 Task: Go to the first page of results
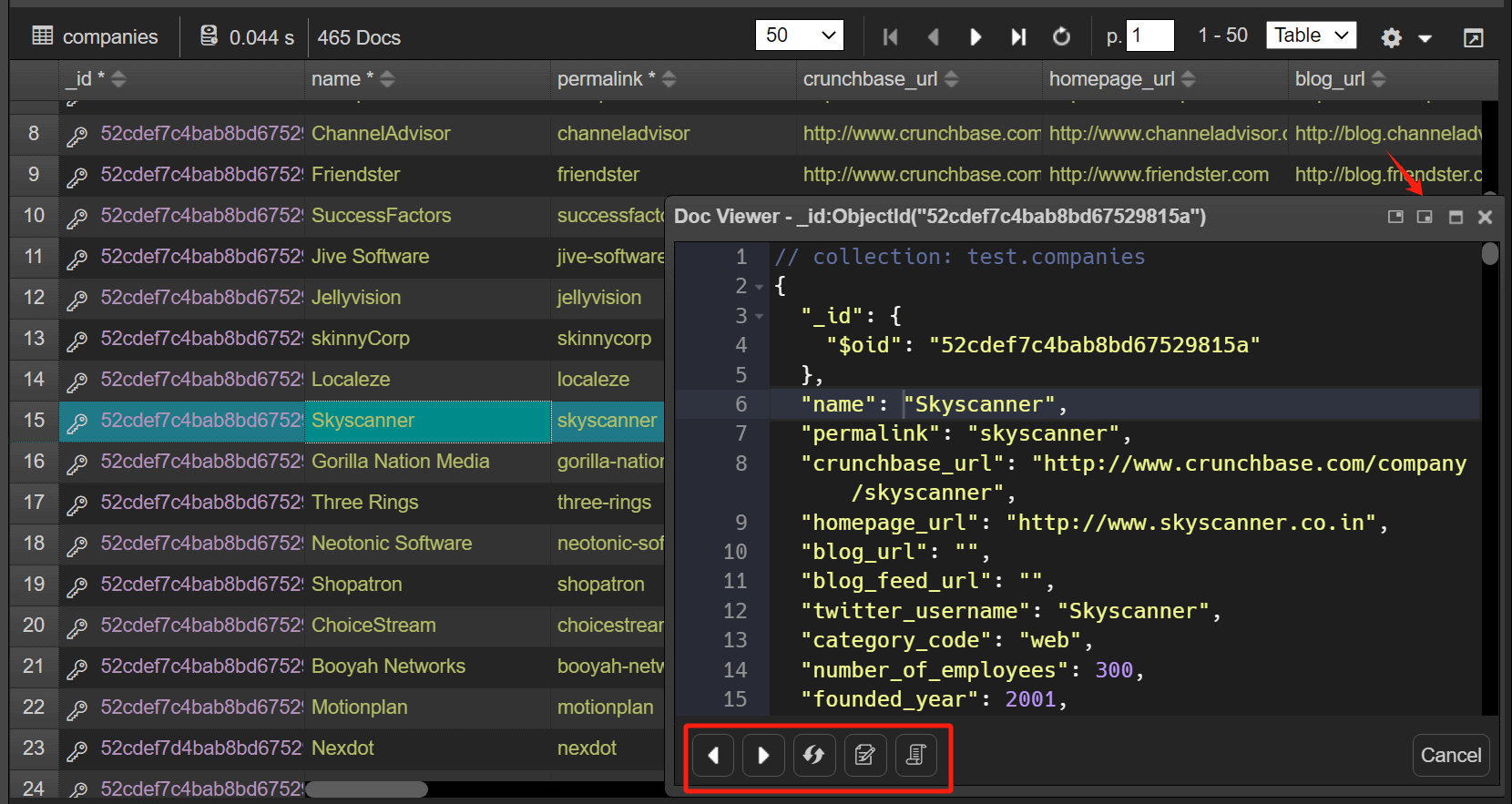coord(890,36)
